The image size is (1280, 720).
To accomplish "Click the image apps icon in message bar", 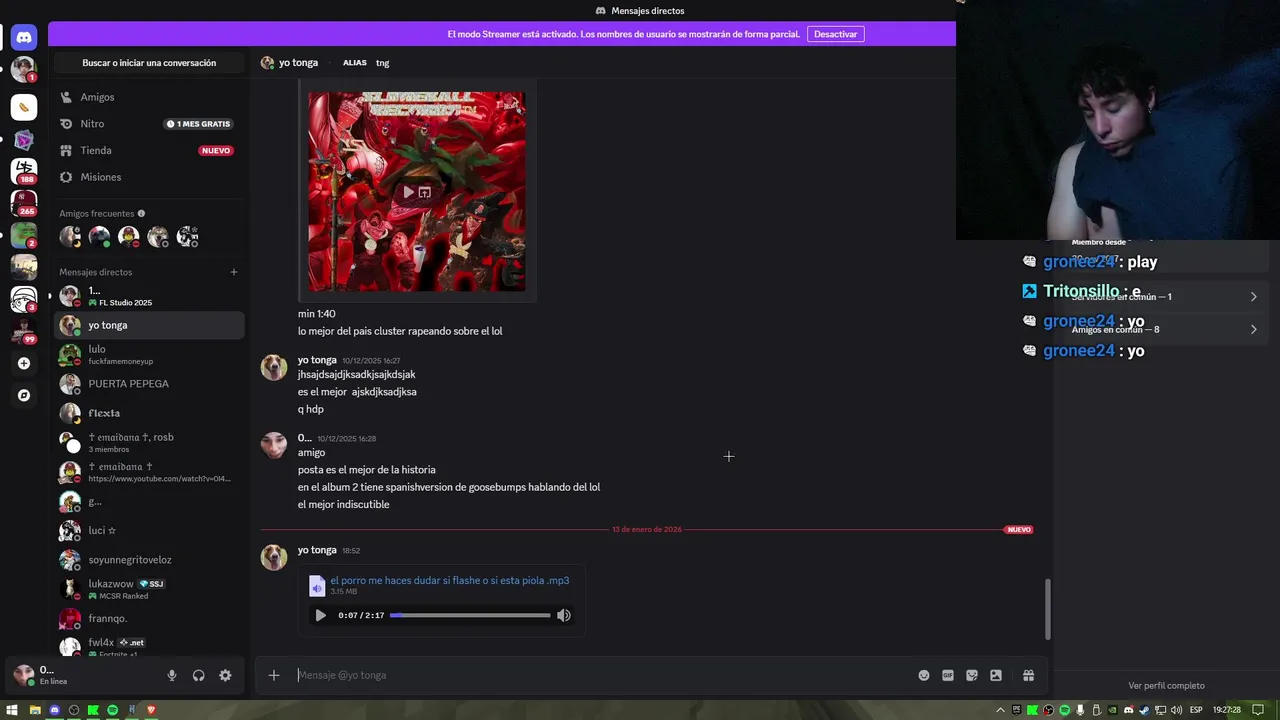I will (x=996, y=675).
